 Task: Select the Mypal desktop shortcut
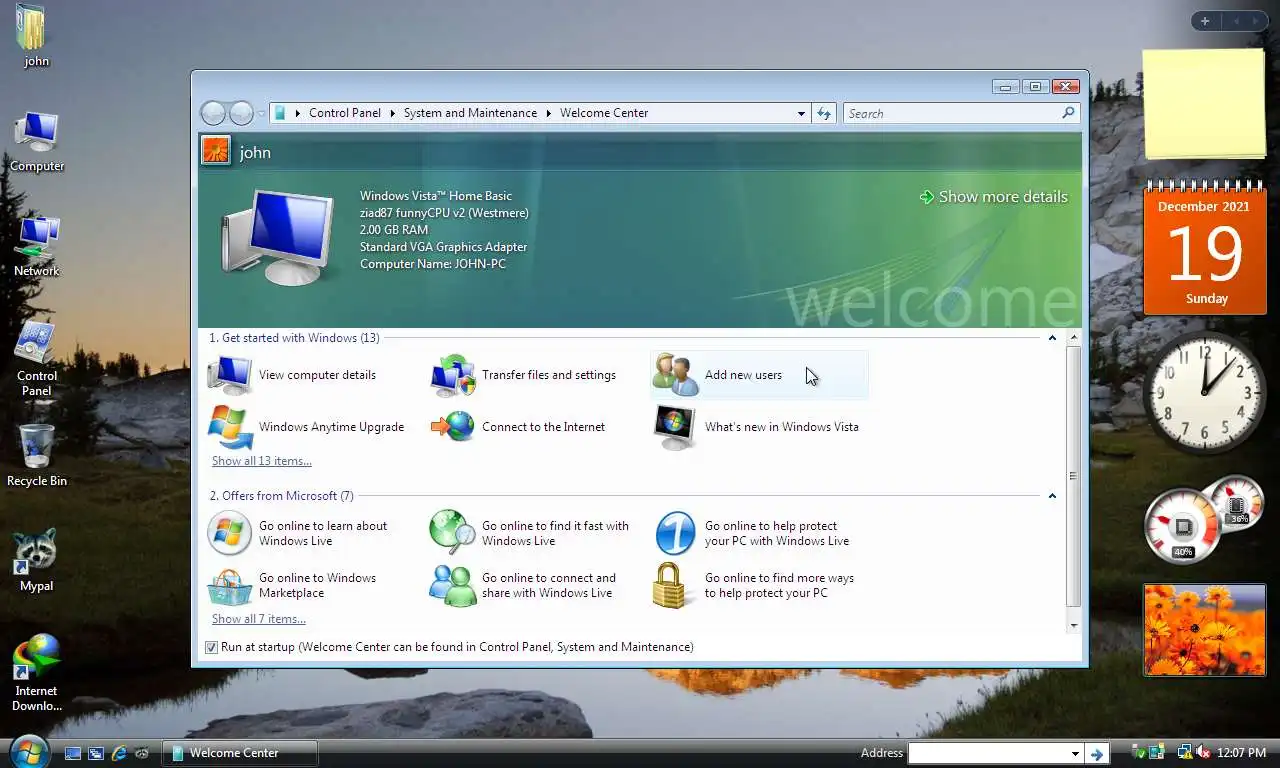click(x=37, y=561)
